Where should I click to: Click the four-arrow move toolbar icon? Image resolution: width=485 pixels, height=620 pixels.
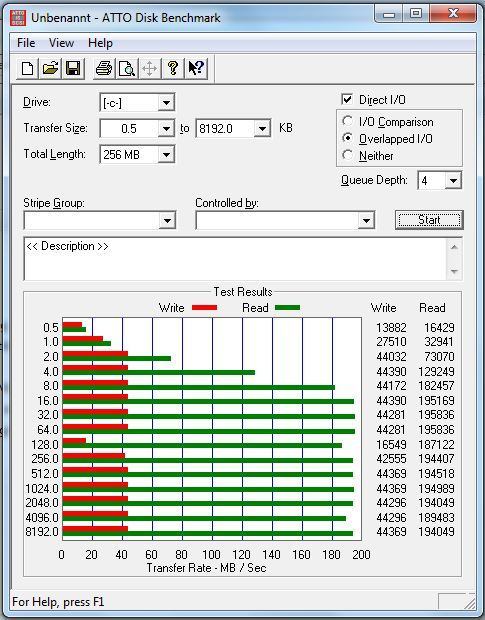coord(150,68)
